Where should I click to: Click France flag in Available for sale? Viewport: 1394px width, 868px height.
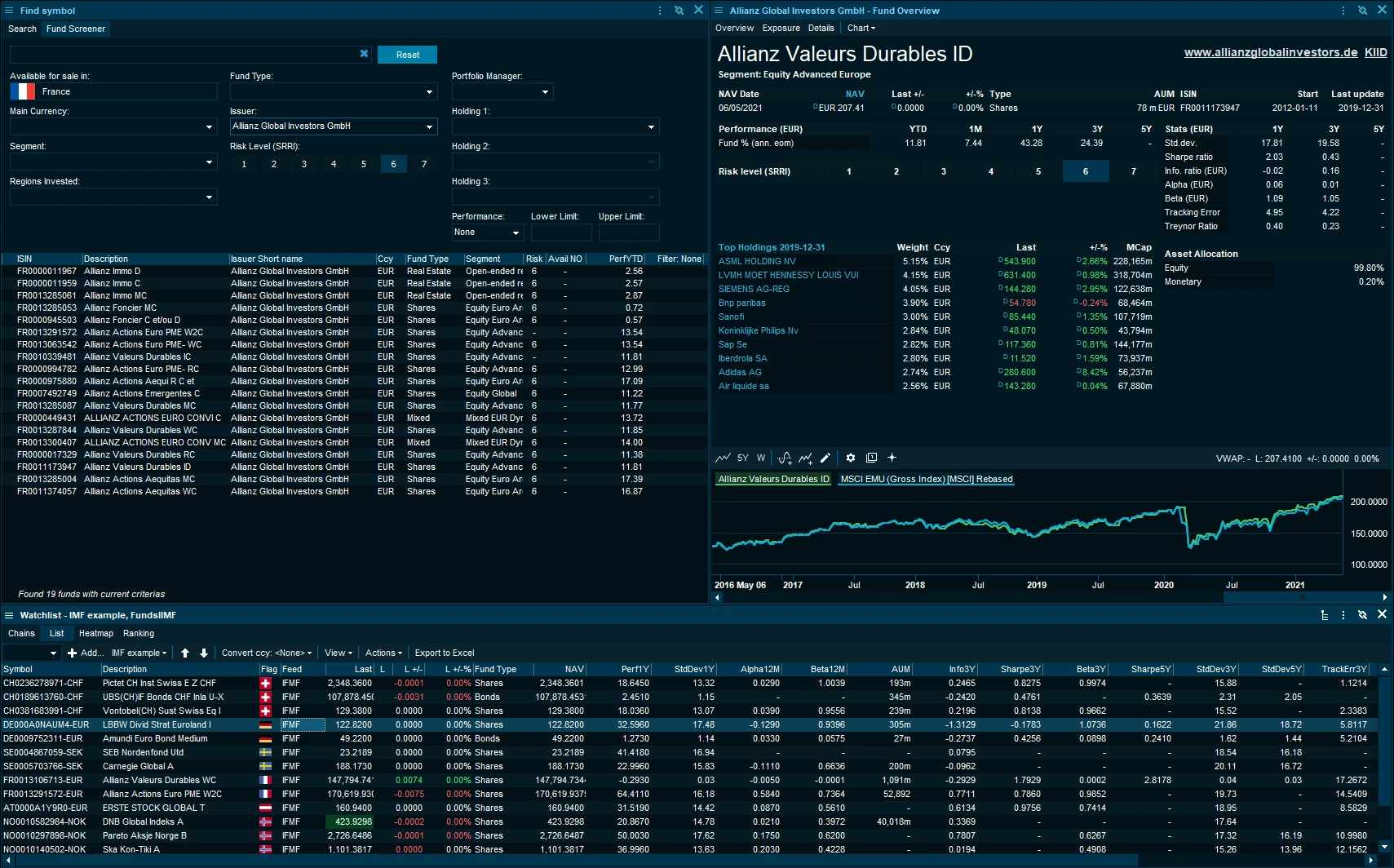(23, 91)
